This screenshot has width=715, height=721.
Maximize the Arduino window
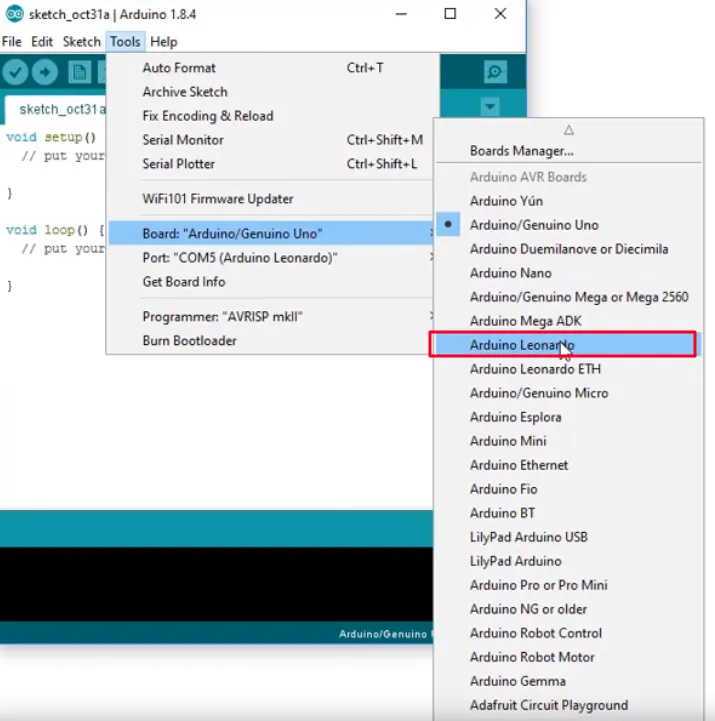point(450,14)
